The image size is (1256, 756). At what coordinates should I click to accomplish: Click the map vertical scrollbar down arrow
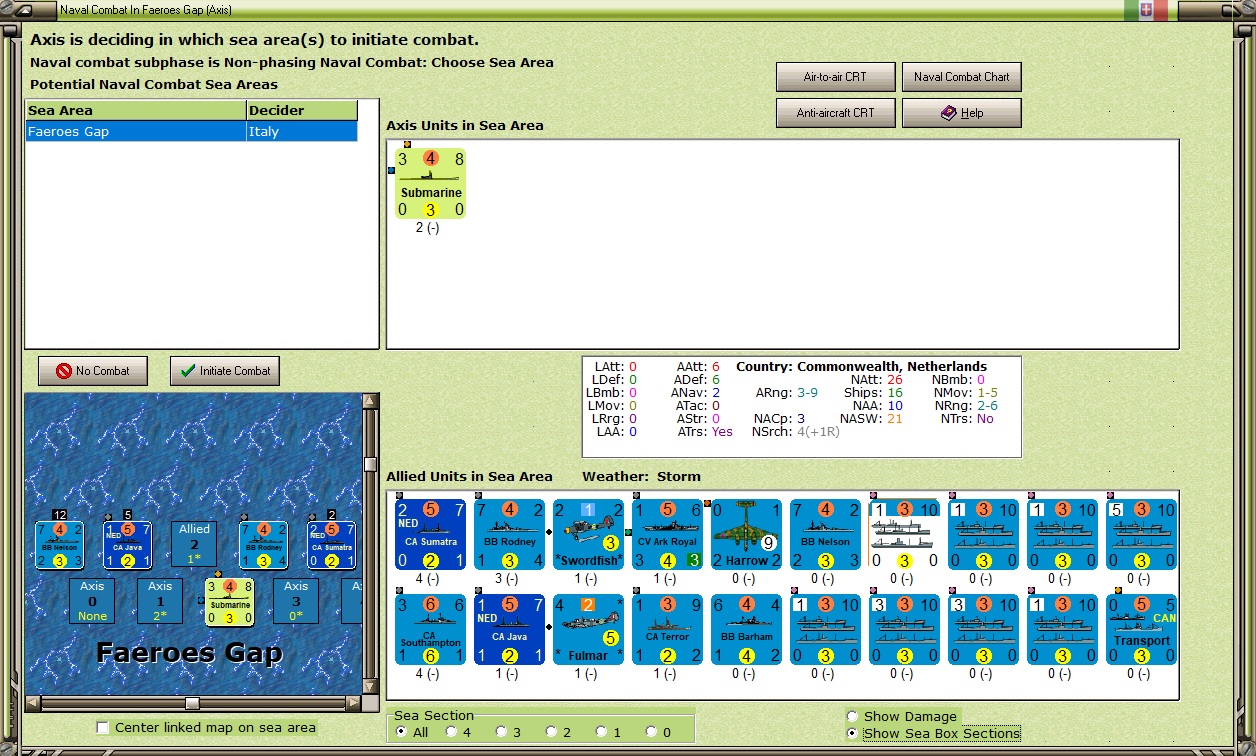[x=370, y=687]
